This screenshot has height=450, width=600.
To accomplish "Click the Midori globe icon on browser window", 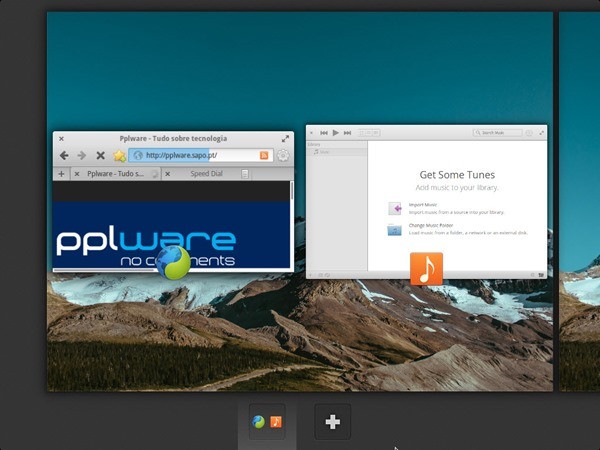I will click(x=173, y=262).
